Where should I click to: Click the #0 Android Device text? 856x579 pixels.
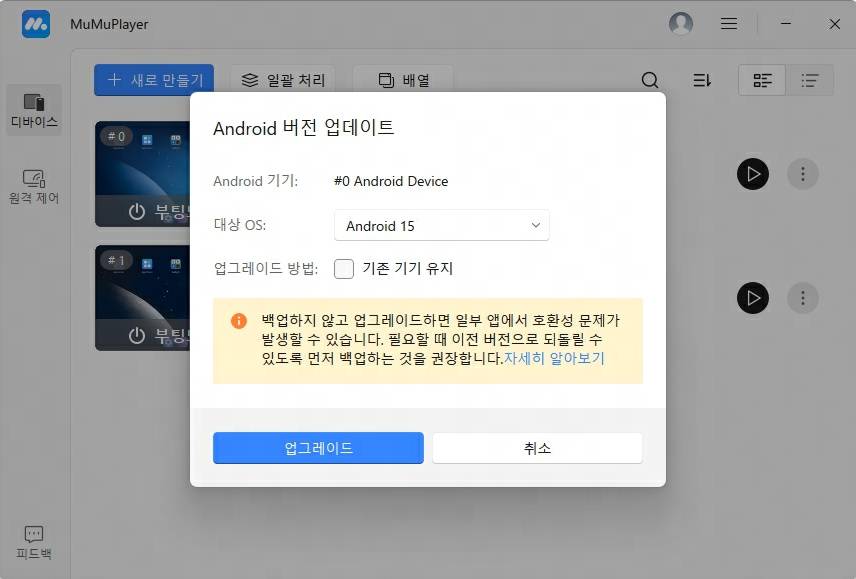(391, 181)
